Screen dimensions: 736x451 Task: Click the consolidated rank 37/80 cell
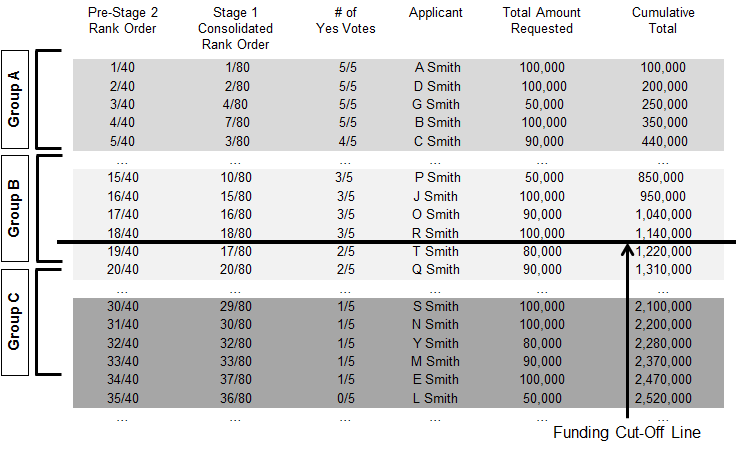pyautogui.click(x=235, y=381)
